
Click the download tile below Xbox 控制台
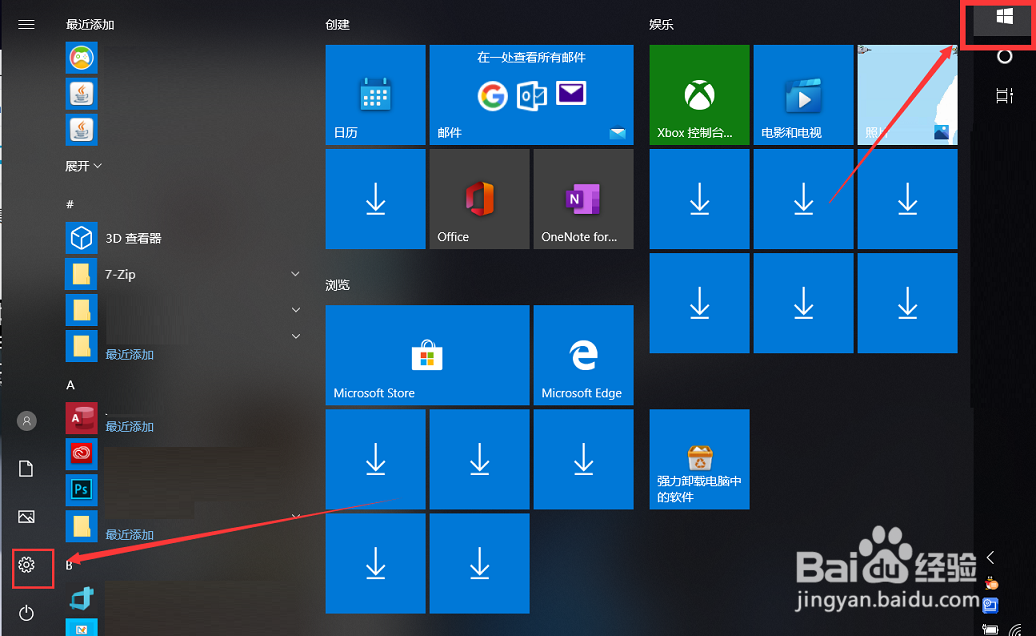(x=699, y=199)
